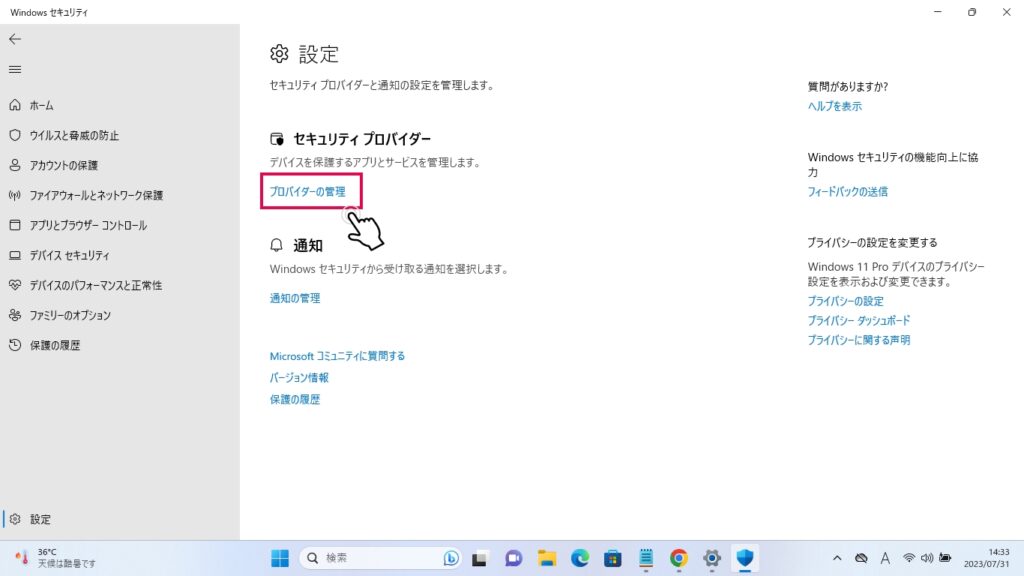This screenshot has height=576, width=1024.
Task: Select ウイルスと脅威の防止 shield item
Action: click(x=74, y=135)
